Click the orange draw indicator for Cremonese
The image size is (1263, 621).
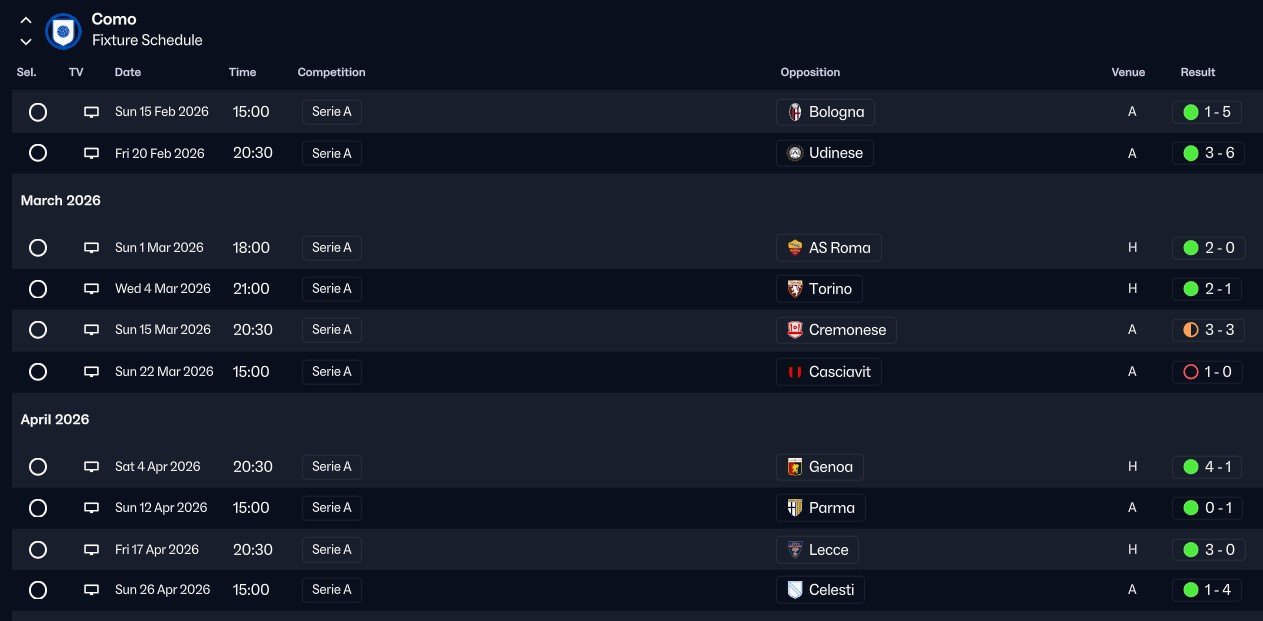point(1190,330)
